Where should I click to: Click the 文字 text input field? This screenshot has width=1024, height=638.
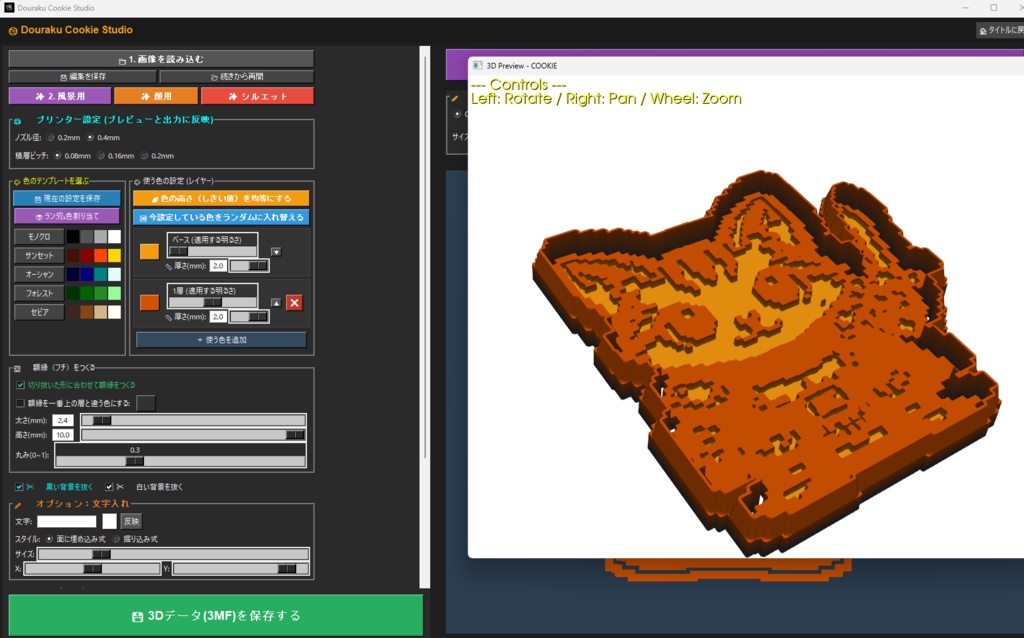click(x=67, y=521)
